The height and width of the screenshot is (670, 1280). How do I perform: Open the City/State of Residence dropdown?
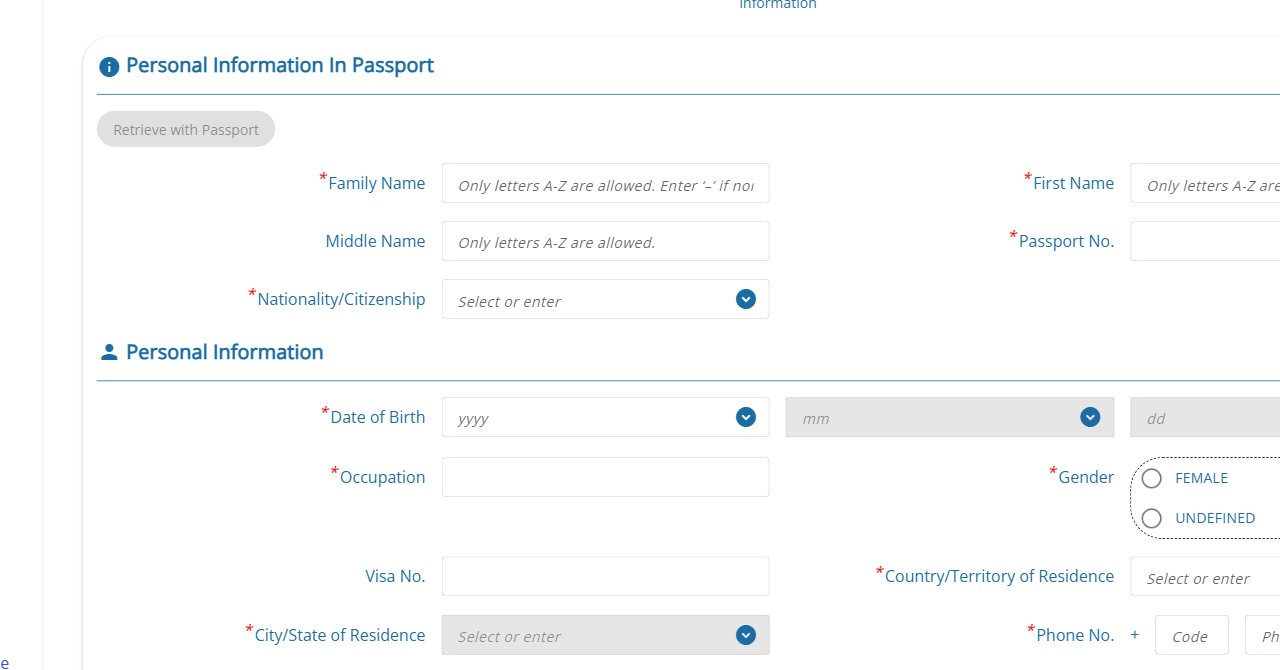(x=744, y=635)
